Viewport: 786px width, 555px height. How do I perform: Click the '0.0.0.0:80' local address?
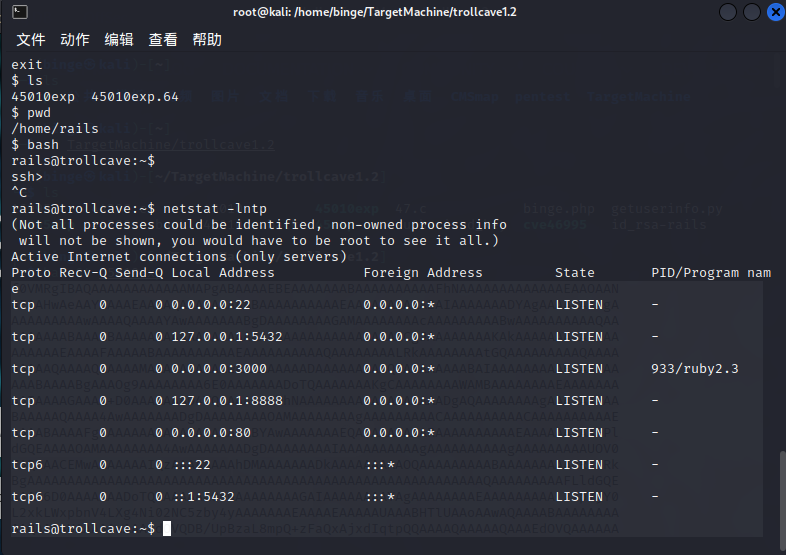point(211,433)
